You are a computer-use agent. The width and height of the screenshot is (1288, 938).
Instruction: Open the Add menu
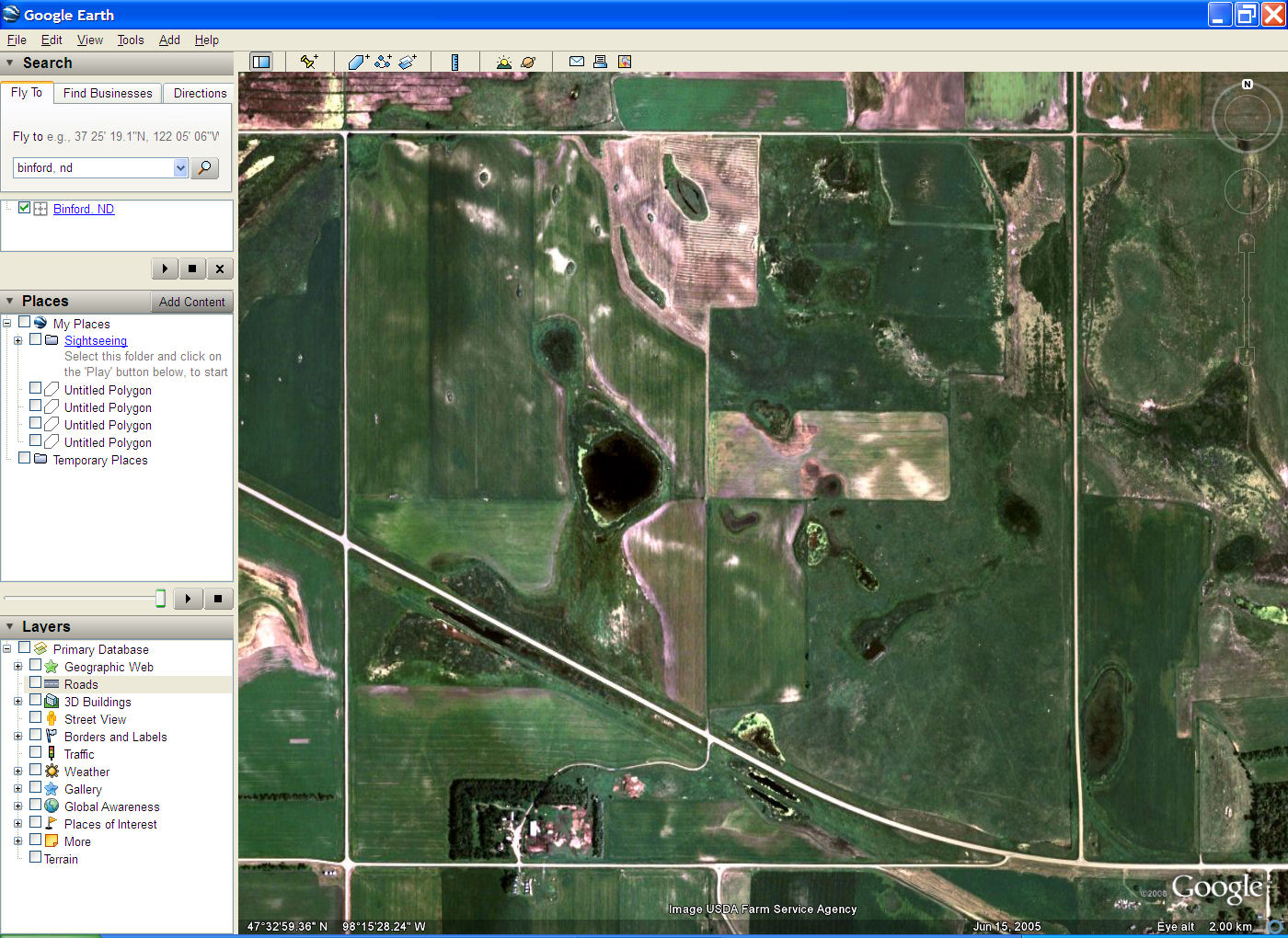click(169, 40)
